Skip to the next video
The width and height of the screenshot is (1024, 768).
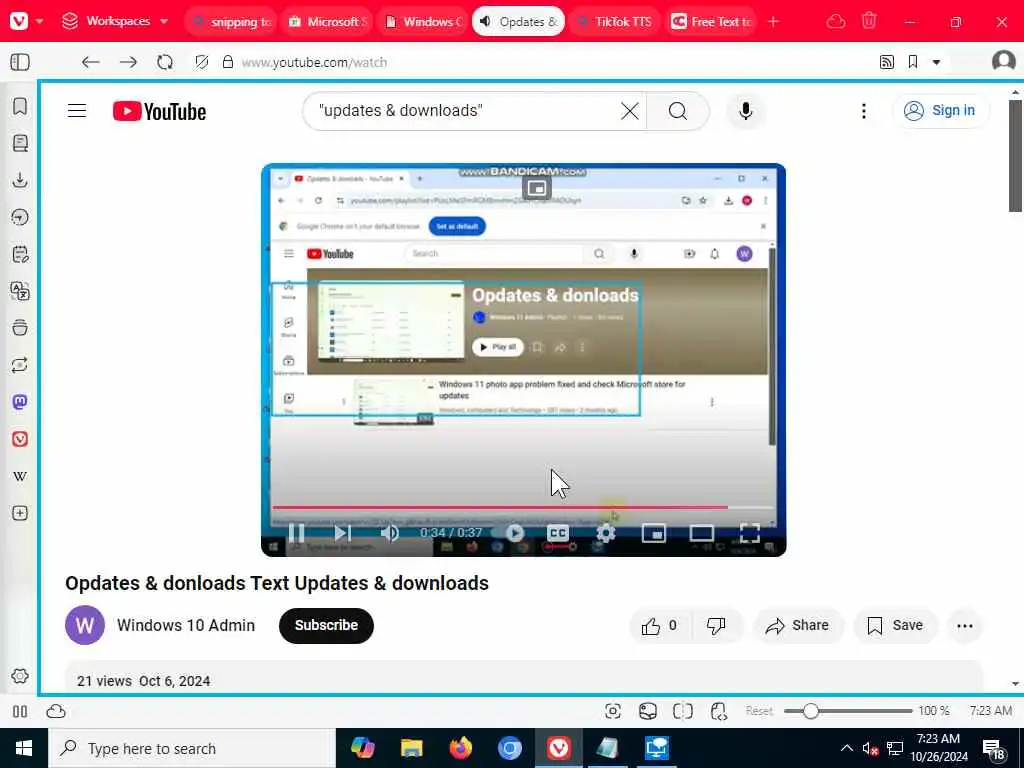click(x=343, y=533)
